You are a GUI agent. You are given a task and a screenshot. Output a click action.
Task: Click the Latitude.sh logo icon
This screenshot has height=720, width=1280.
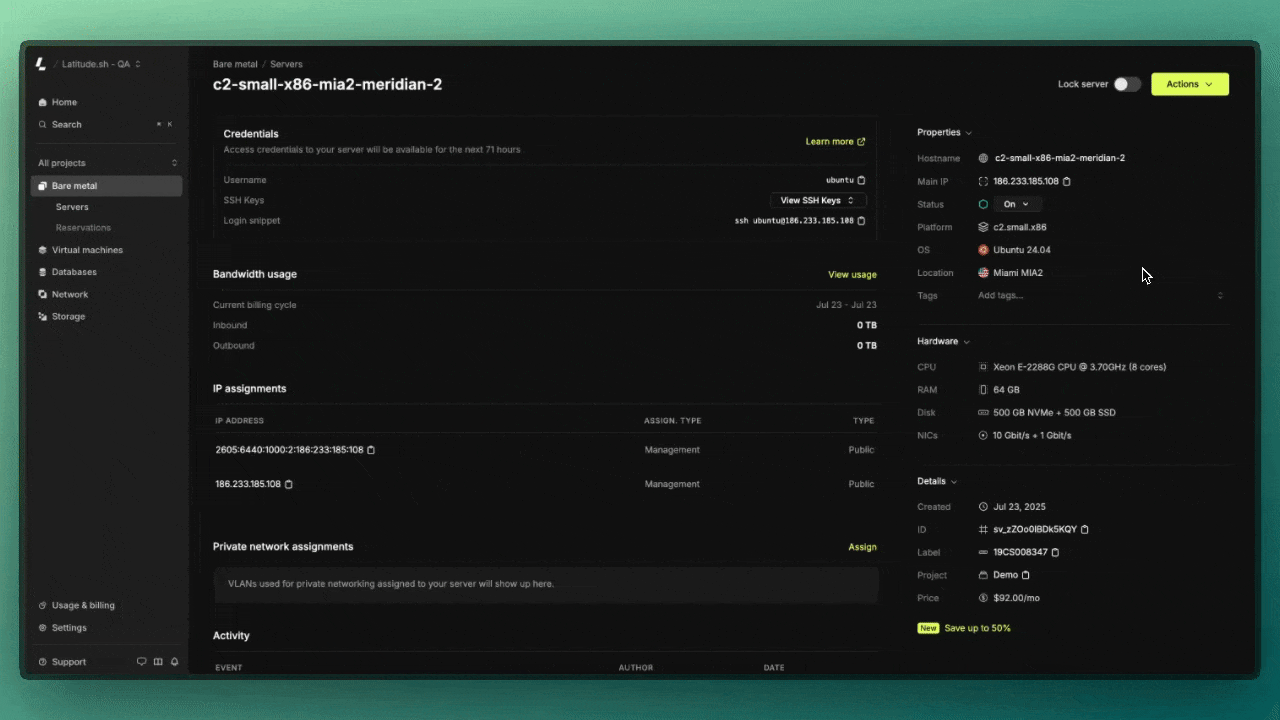click(x=41, y=64)
